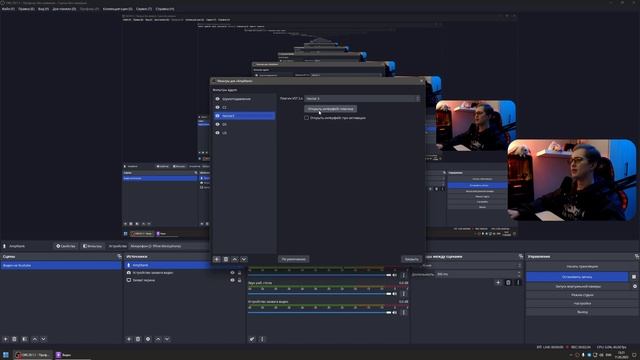The height and width of the screenshot is (360, 640).
Task: Open the Файл menu
Action: 8,9
